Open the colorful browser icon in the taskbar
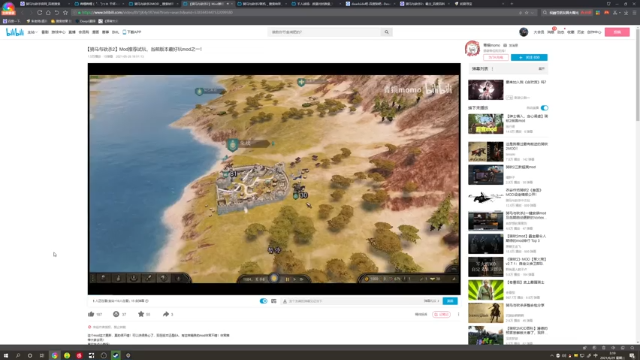The height and width of the screenshot is (360, 640). pos(54,356)
